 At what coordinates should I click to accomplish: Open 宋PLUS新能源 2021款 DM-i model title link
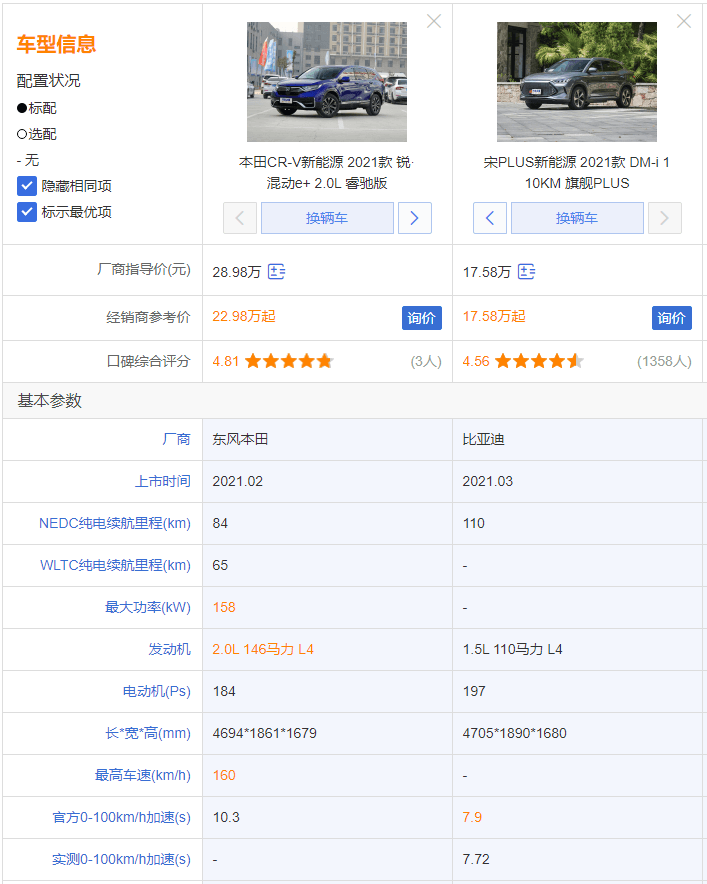[x=577, y=173]
